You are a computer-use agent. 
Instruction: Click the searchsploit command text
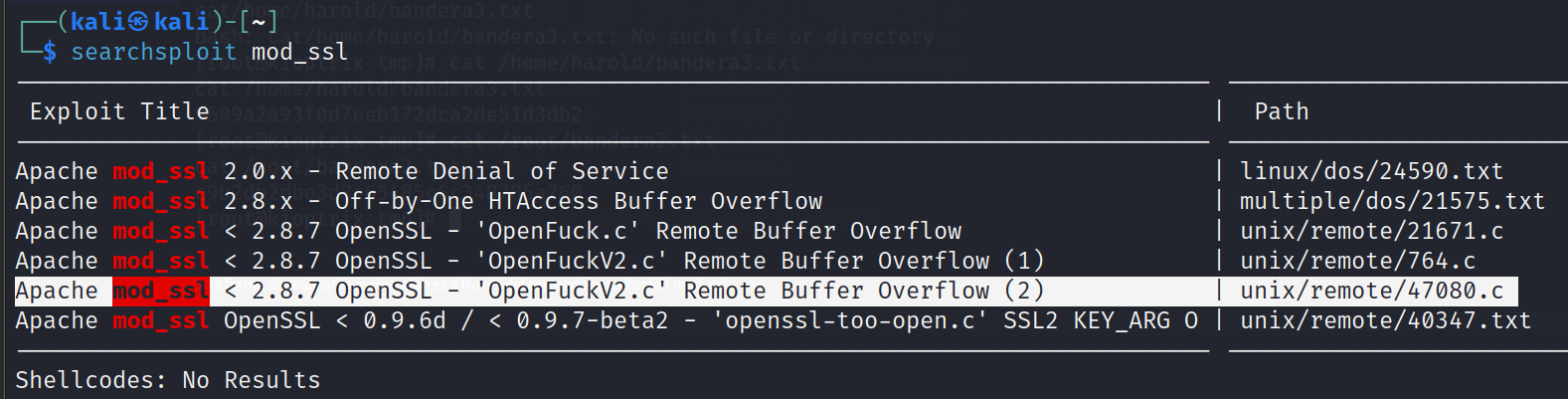(x=153, y=52)
